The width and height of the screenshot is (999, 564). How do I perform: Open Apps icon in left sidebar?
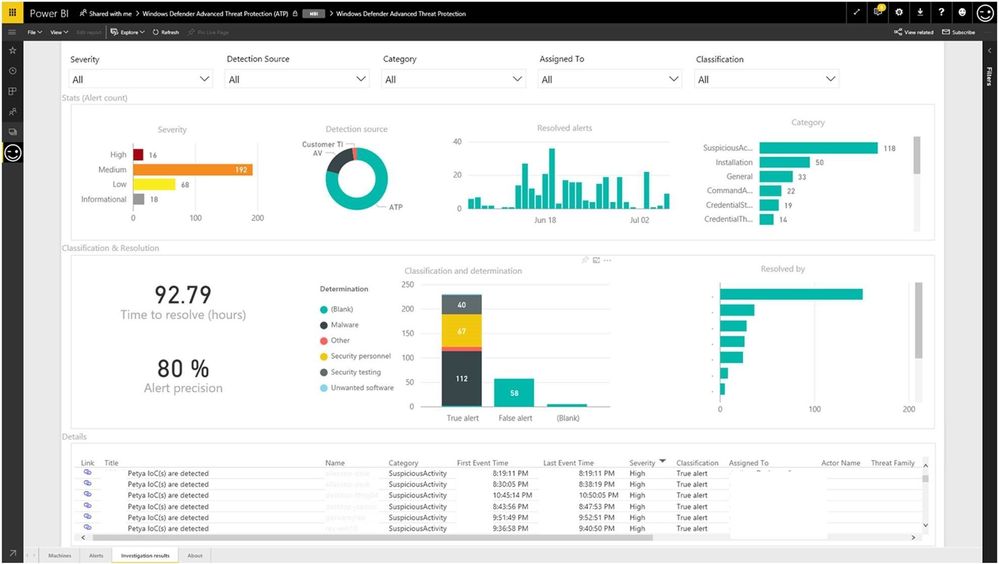tap(12, 91)
